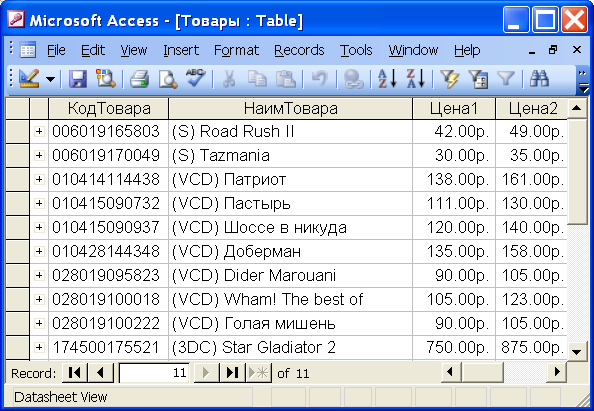Screen dimensions: 594x411
Task: Click the Apply Filter funnel icon
Action: pos(506,79)
